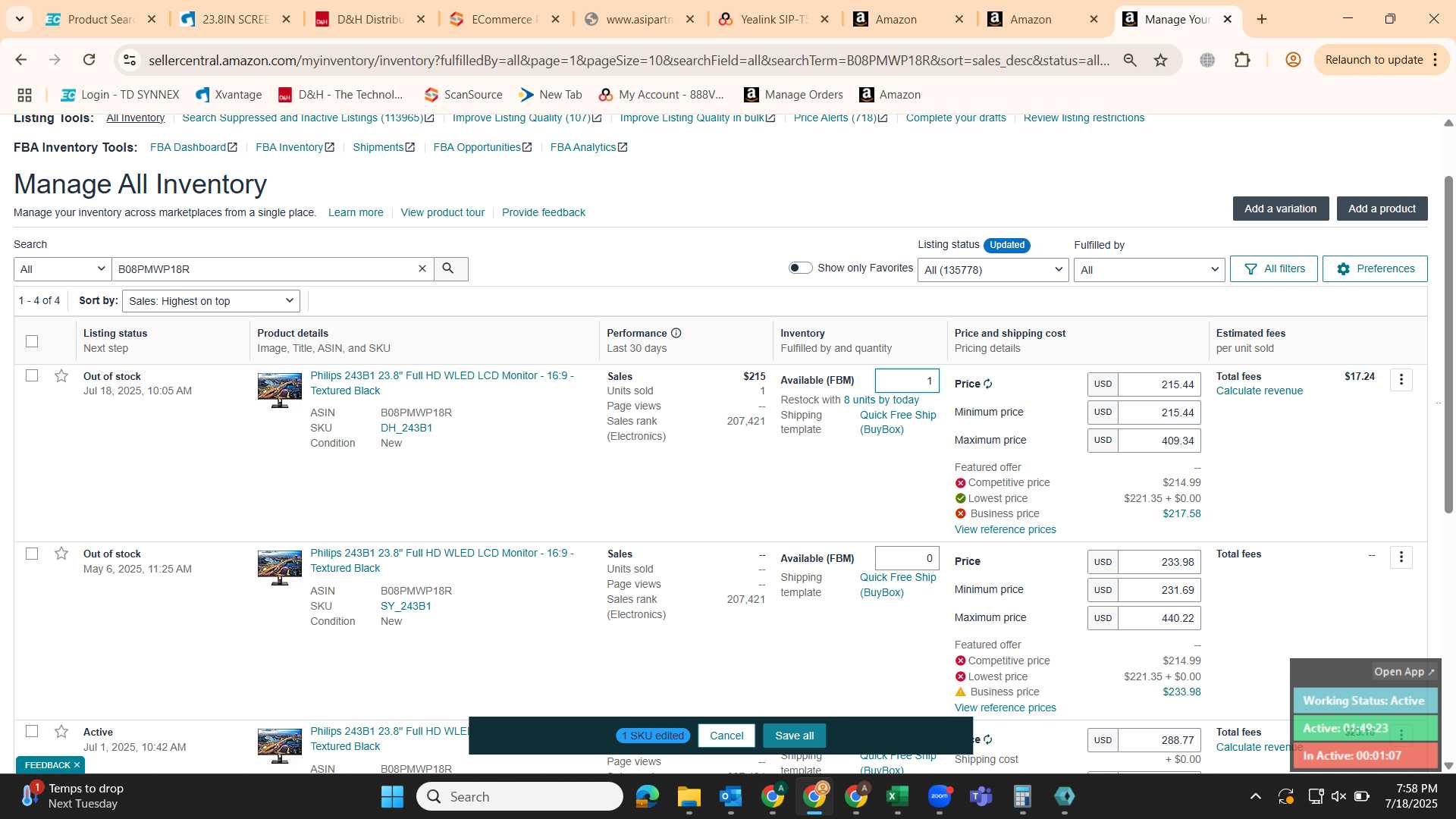Open Zoom from the taskbar
The width and height of the screenshot is (1456, 819).
940,796
